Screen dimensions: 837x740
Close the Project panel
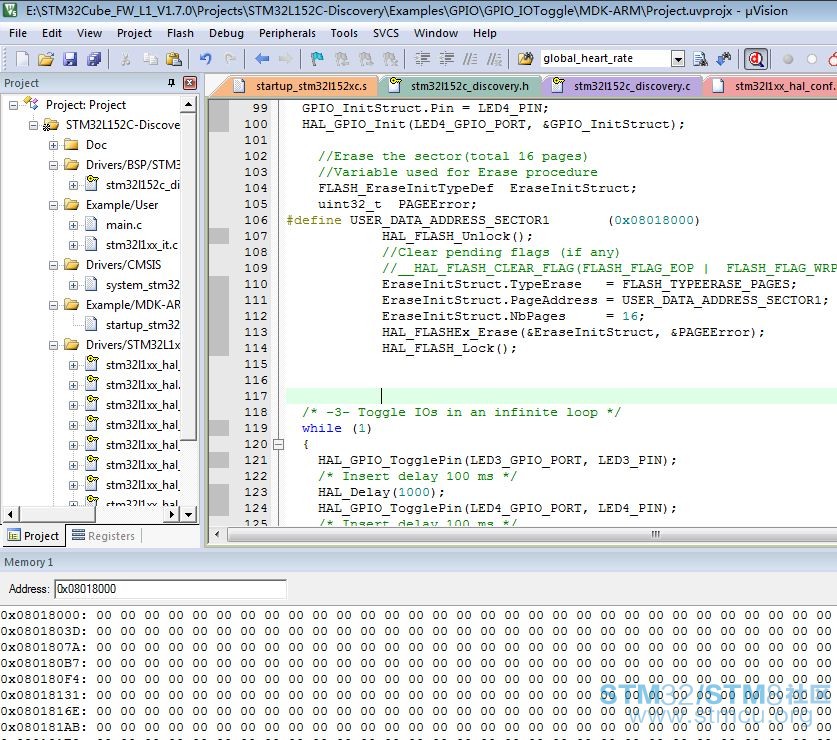pos(190,83)
